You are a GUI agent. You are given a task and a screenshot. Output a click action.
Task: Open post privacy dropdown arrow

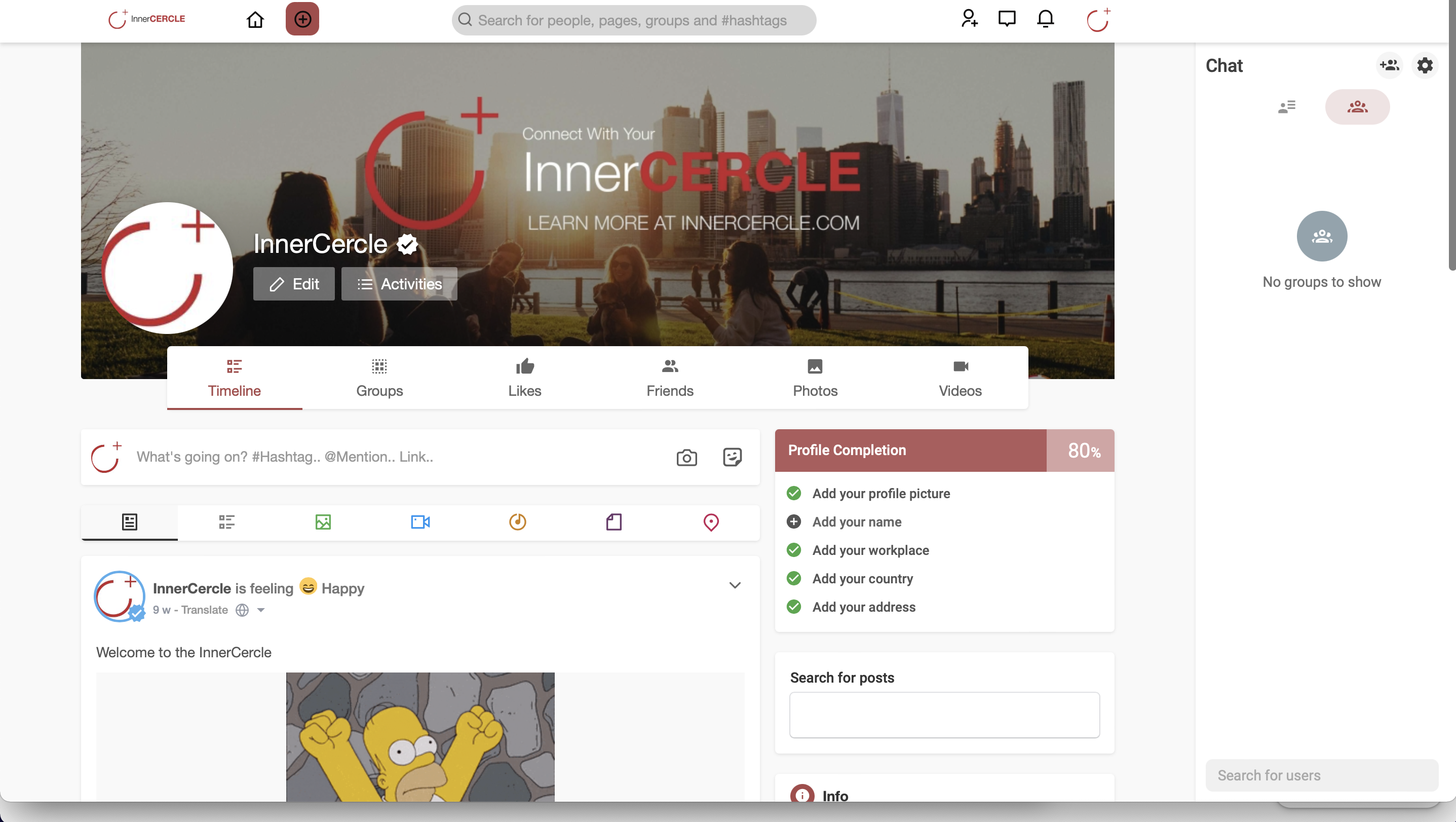tap(260, 610)
